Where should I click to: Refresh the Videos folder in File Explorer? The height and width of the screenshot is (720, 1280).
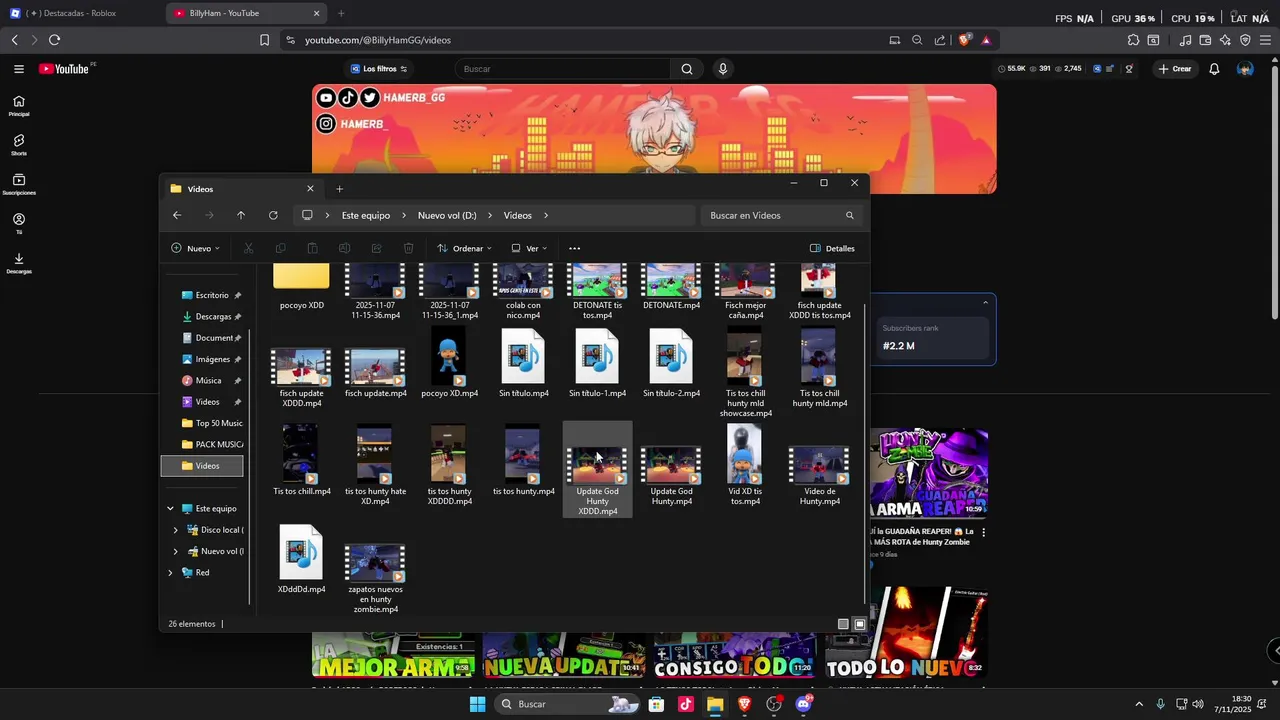[273, 215]
